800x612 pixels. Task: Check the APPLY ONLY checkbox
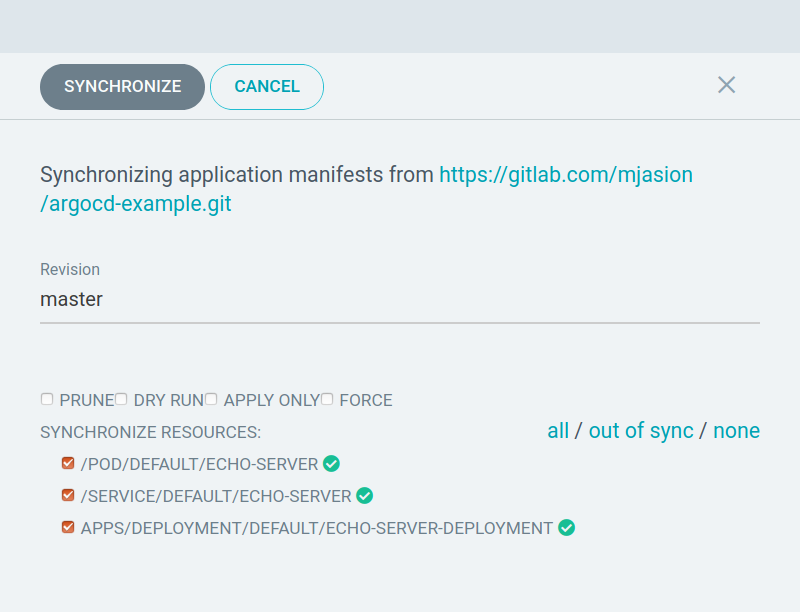211,399
